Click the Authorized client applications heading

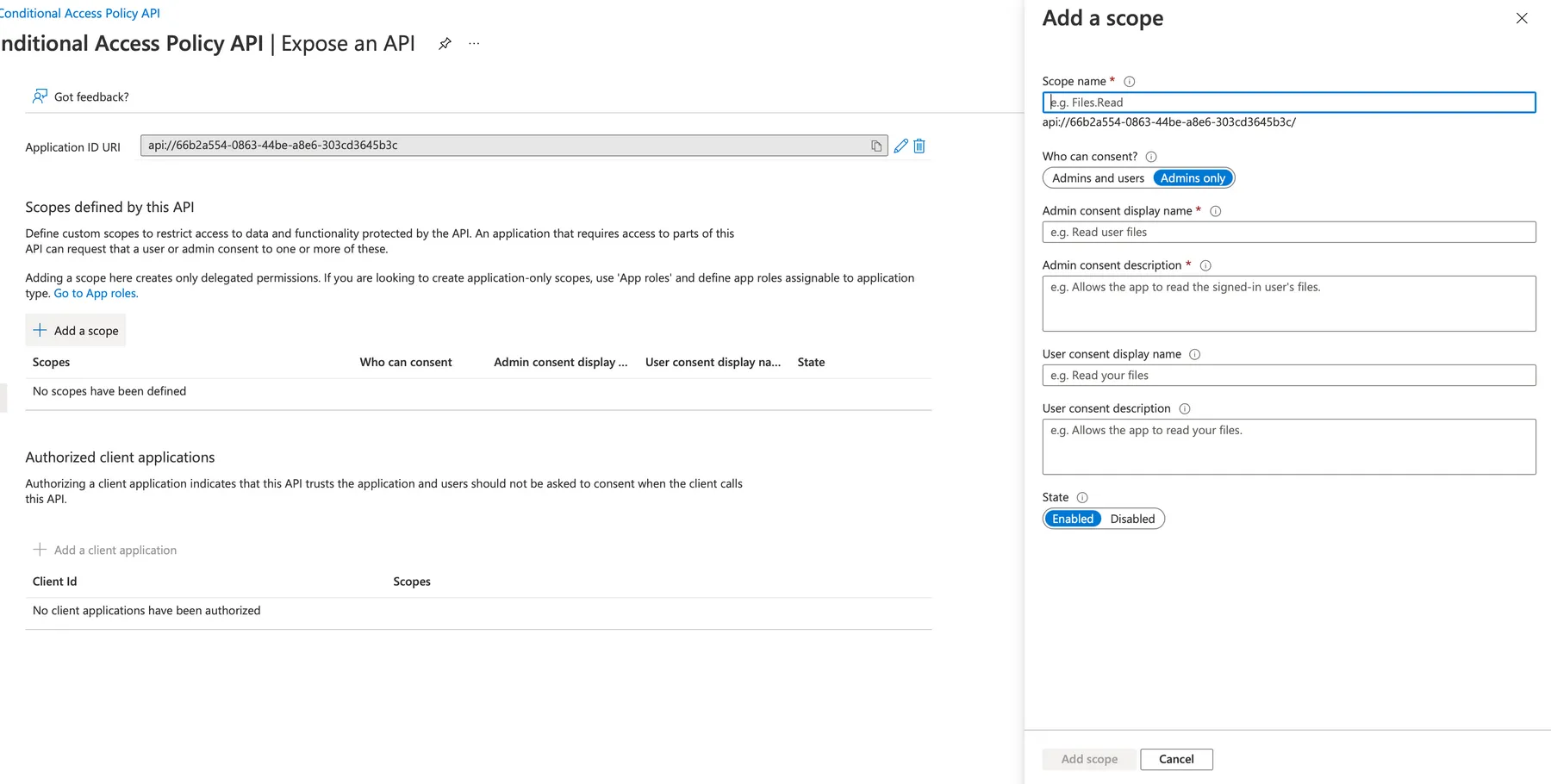(x=120, y=457)
